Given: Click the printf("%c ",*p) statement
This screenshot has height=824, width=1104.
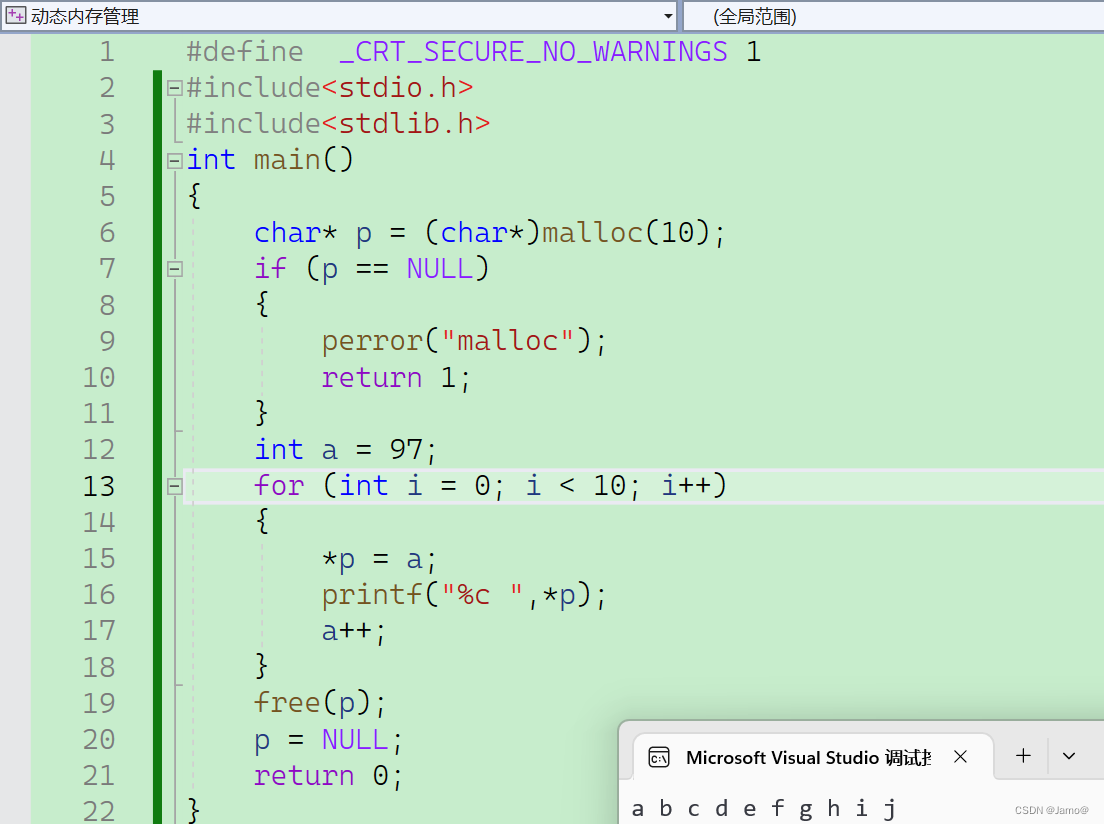Looking at the screenshot, I should 464,595.
